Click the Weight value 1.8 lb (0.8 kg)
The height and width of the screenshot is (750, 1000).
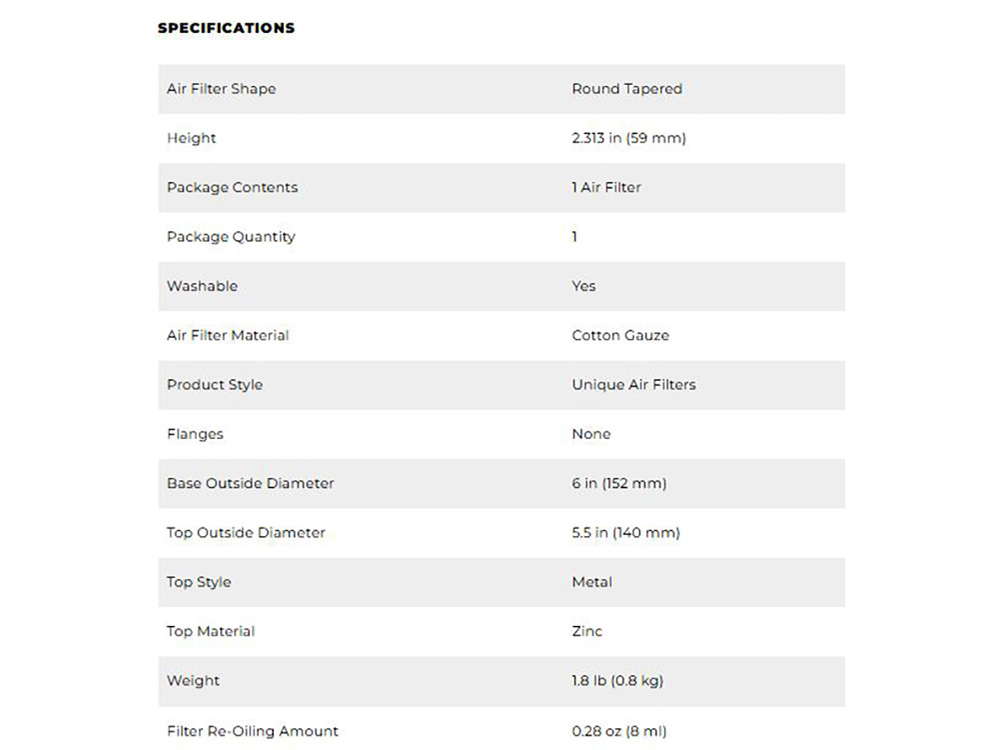point(617,681)
